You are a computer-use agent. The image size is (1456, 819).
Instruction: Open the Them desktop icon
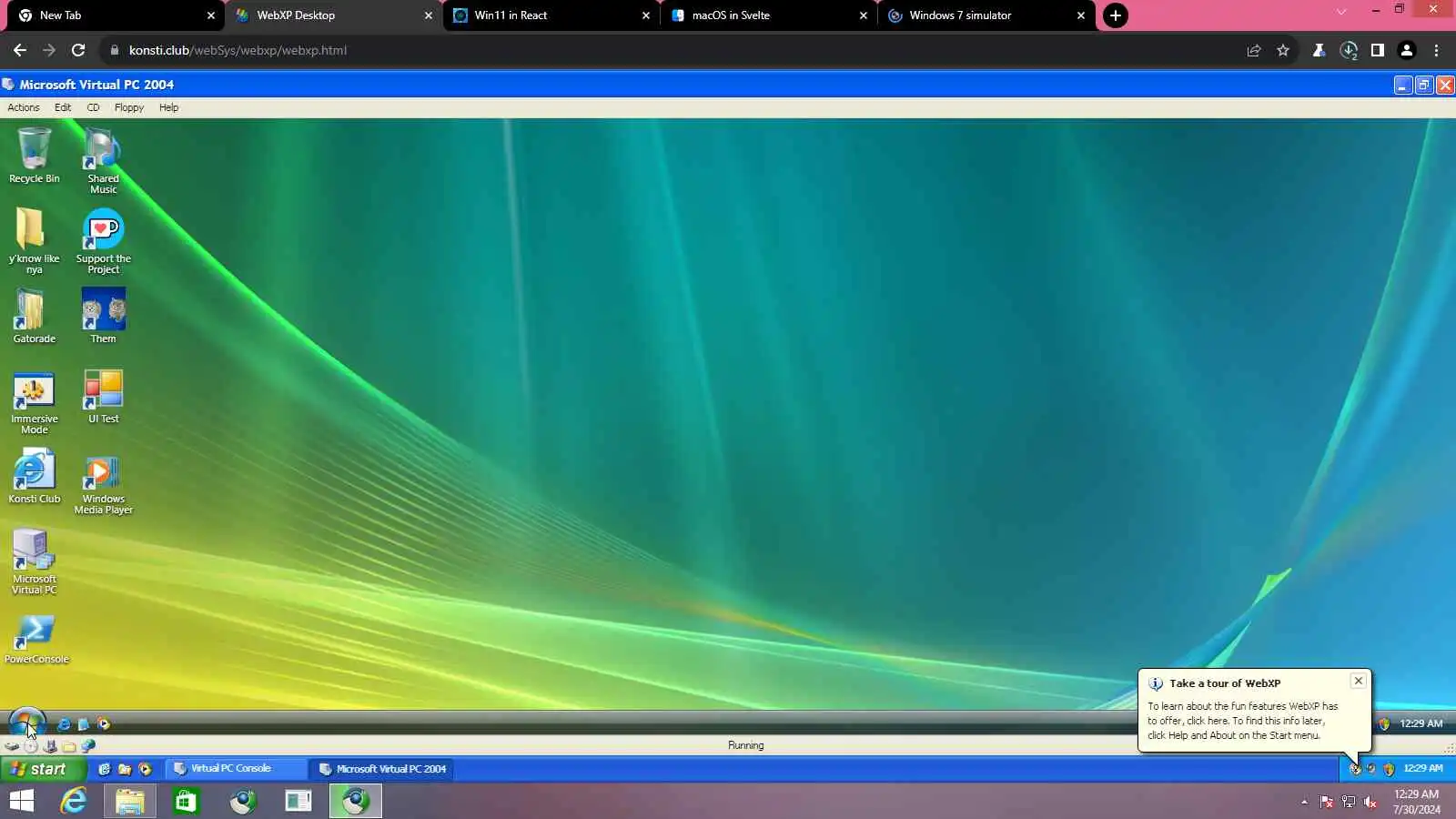pos(103,316)
